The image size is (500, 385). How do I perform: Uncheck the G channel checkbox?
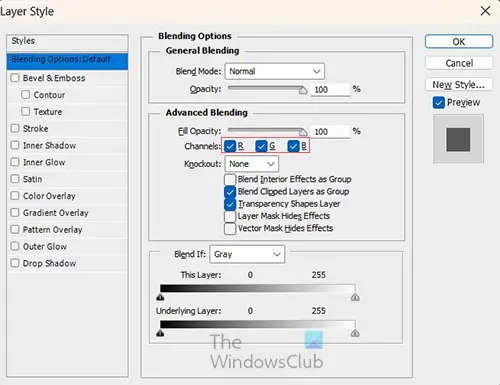coord(261,146)
